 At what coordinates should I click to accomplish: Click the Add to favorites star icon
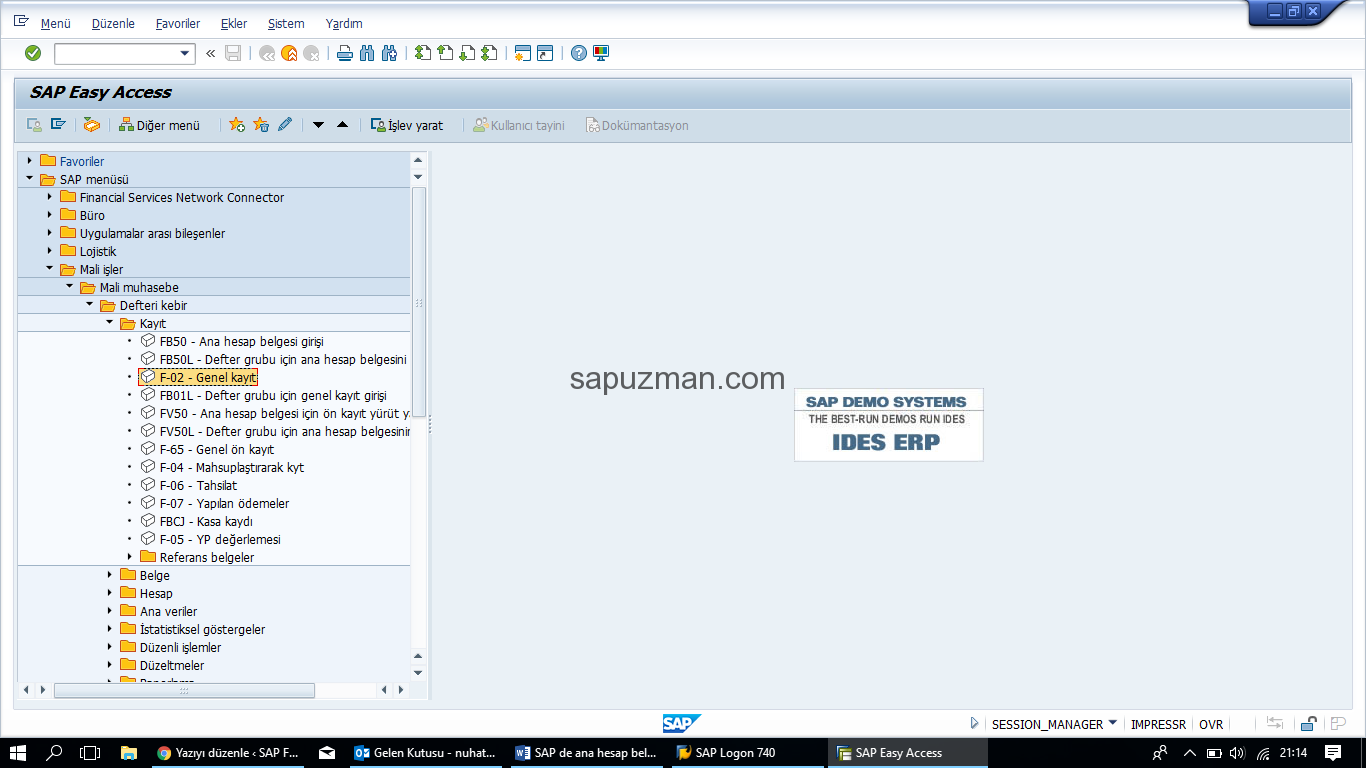coord(237,125)
